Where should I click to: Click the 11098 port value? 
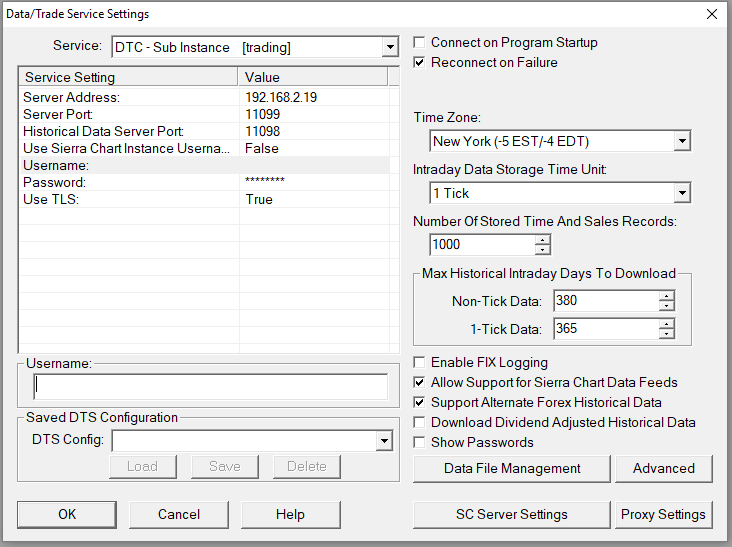[262, 131]
